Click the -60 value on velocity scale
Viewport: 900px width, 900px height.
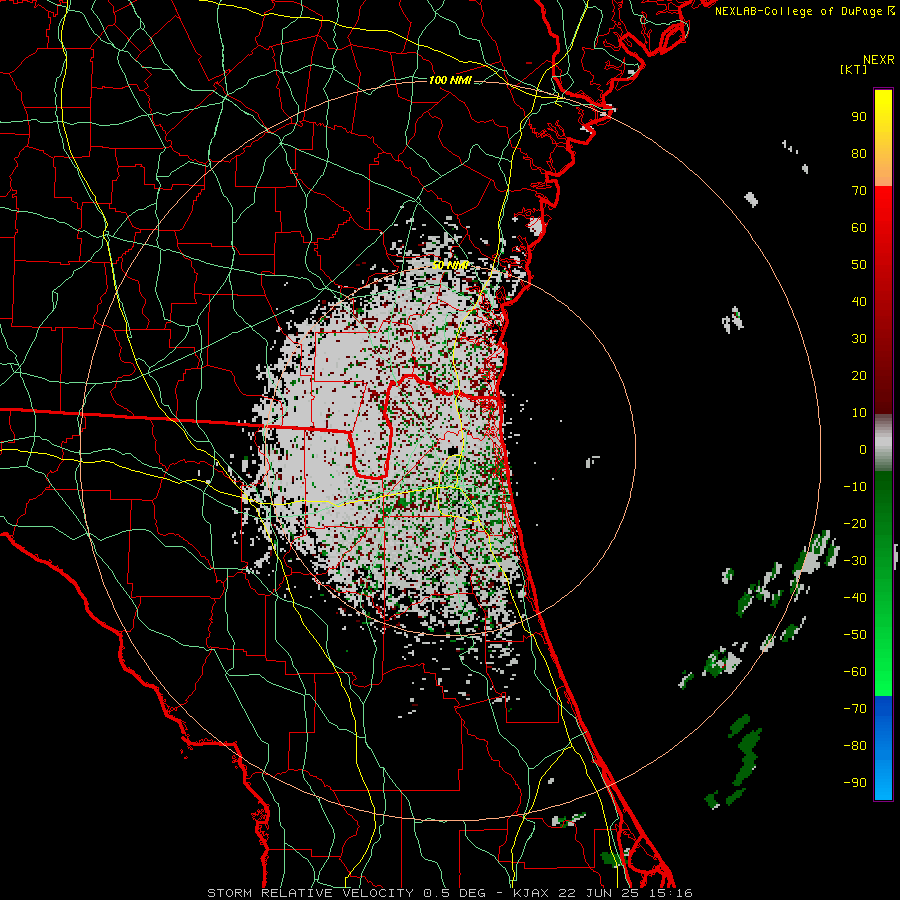pos(855,672)
